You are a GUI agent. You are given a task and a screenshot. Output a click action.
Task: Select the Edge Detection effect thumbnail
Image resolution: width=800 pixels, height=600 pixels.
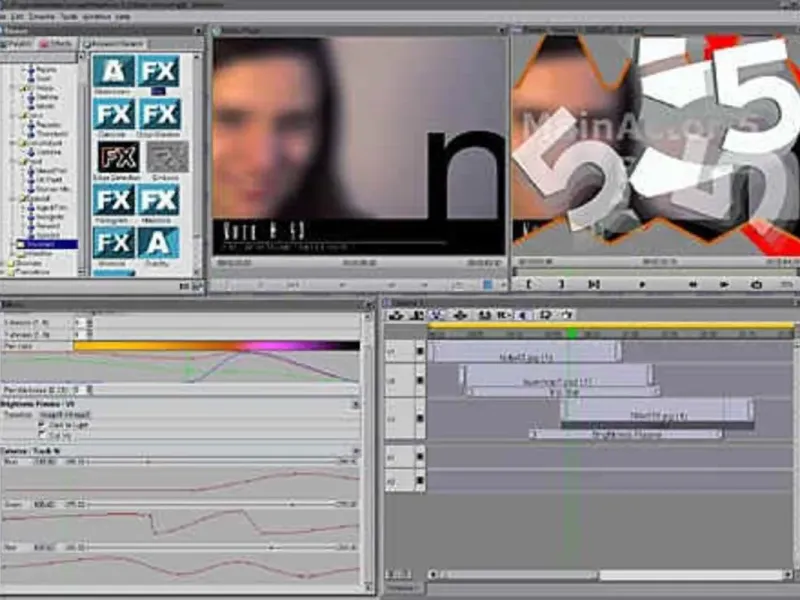tap(117, 157)
